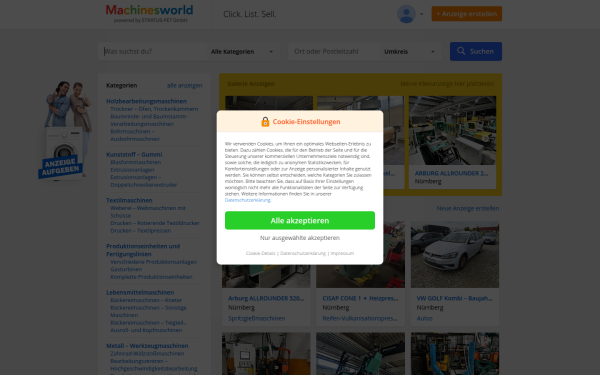Open the ARBURG ALLROUNDER gallery thumbnail
Viewport: 600px width, 375px height.
(x=452, y=130)
